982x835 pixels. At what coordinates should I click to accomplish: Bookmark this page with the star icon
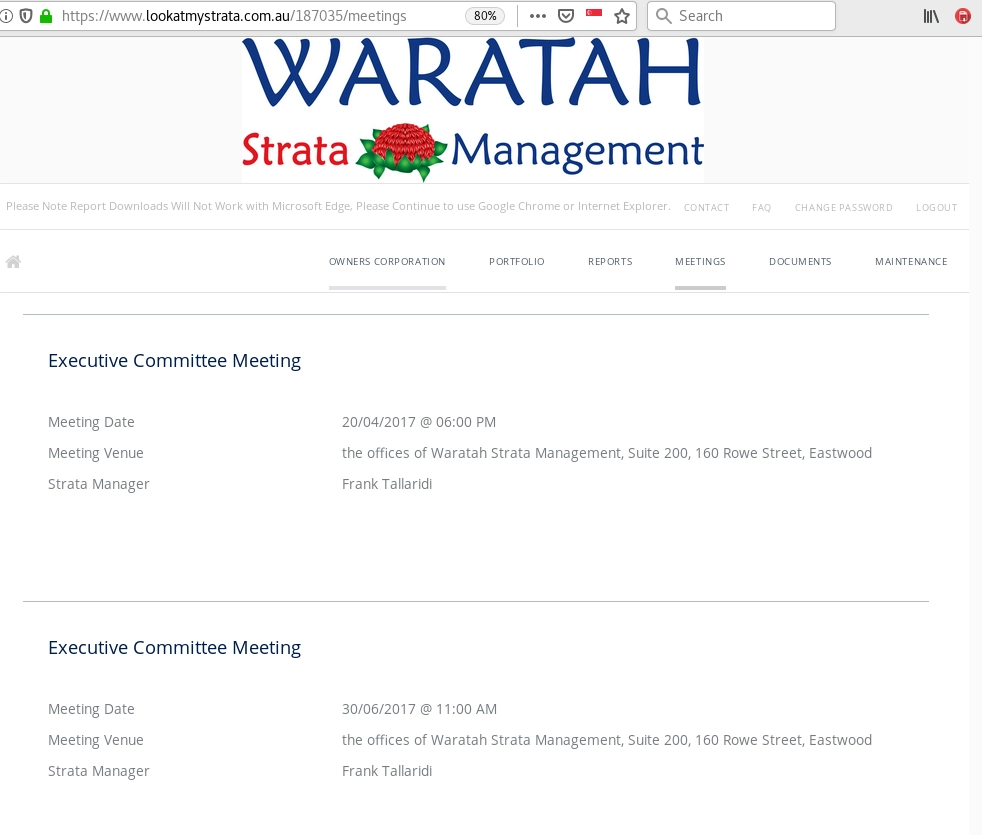(622, 16)
